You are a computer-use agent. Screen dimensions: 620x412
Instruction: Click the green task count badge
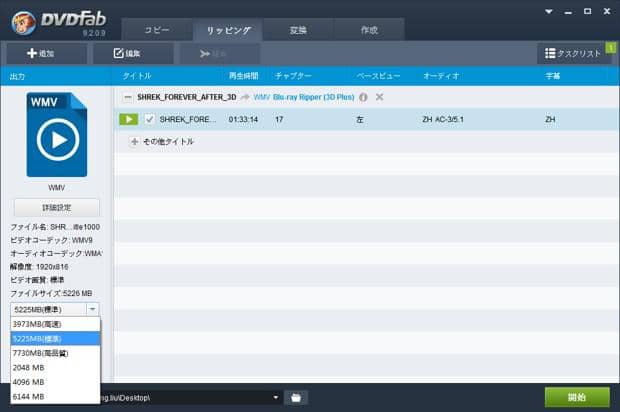point(611,47)
